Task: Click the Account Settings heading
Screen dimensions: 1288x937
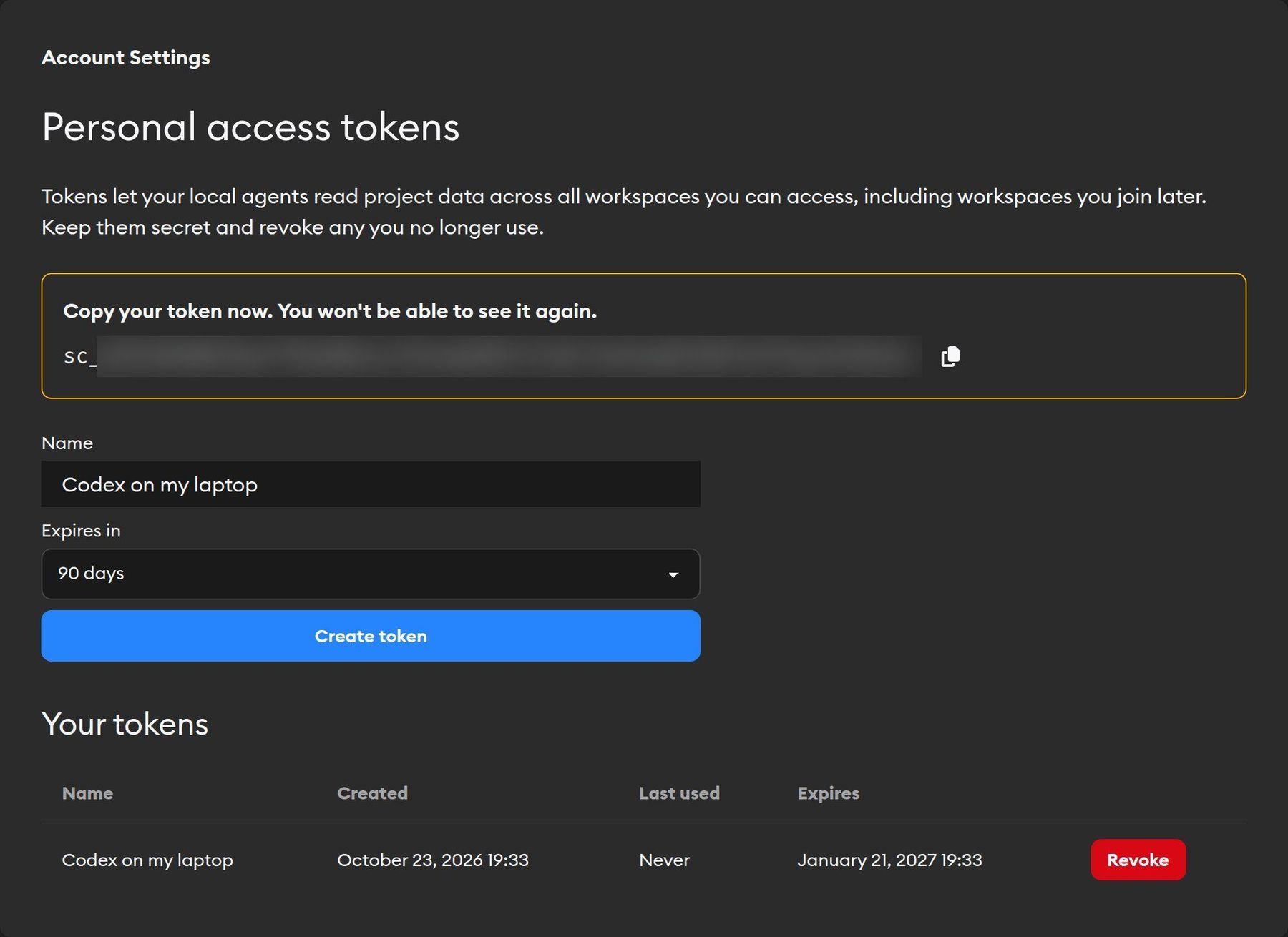Action: [x=126, y=57]
